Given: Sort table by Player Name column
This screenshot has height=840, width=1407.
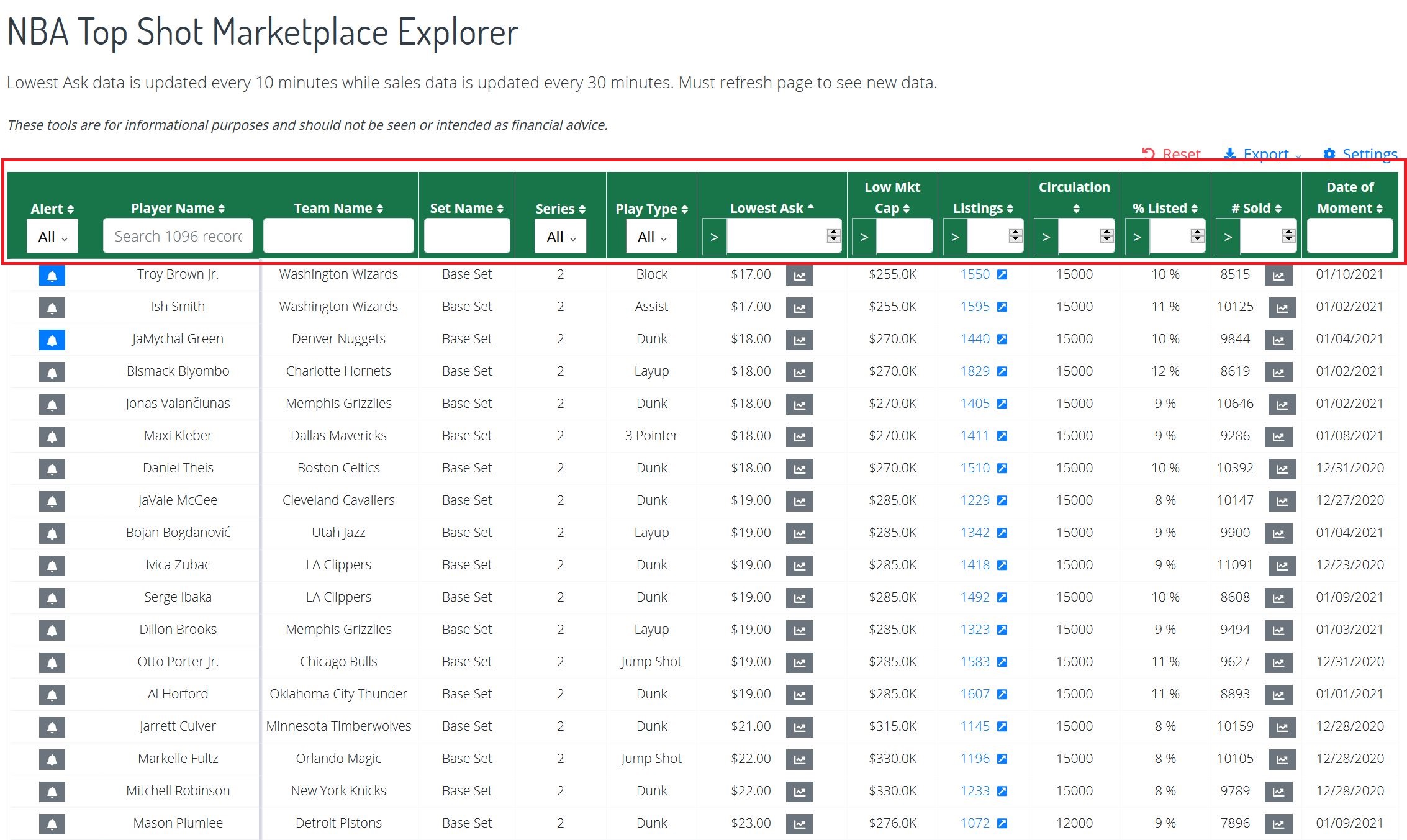Looking at the screenshot, I should pyautogui.click(x=178, y=209).
